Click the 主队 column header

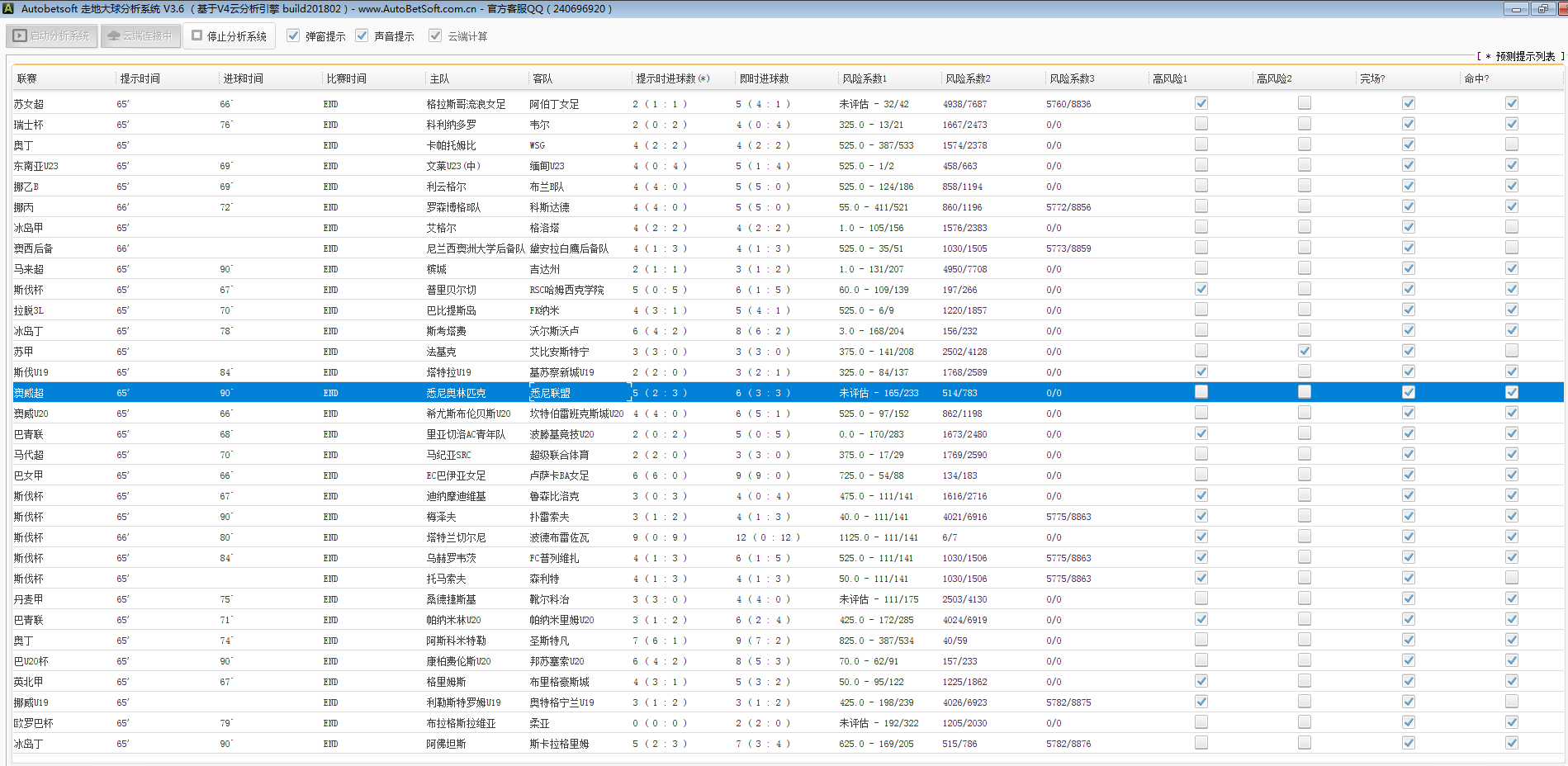439,78
